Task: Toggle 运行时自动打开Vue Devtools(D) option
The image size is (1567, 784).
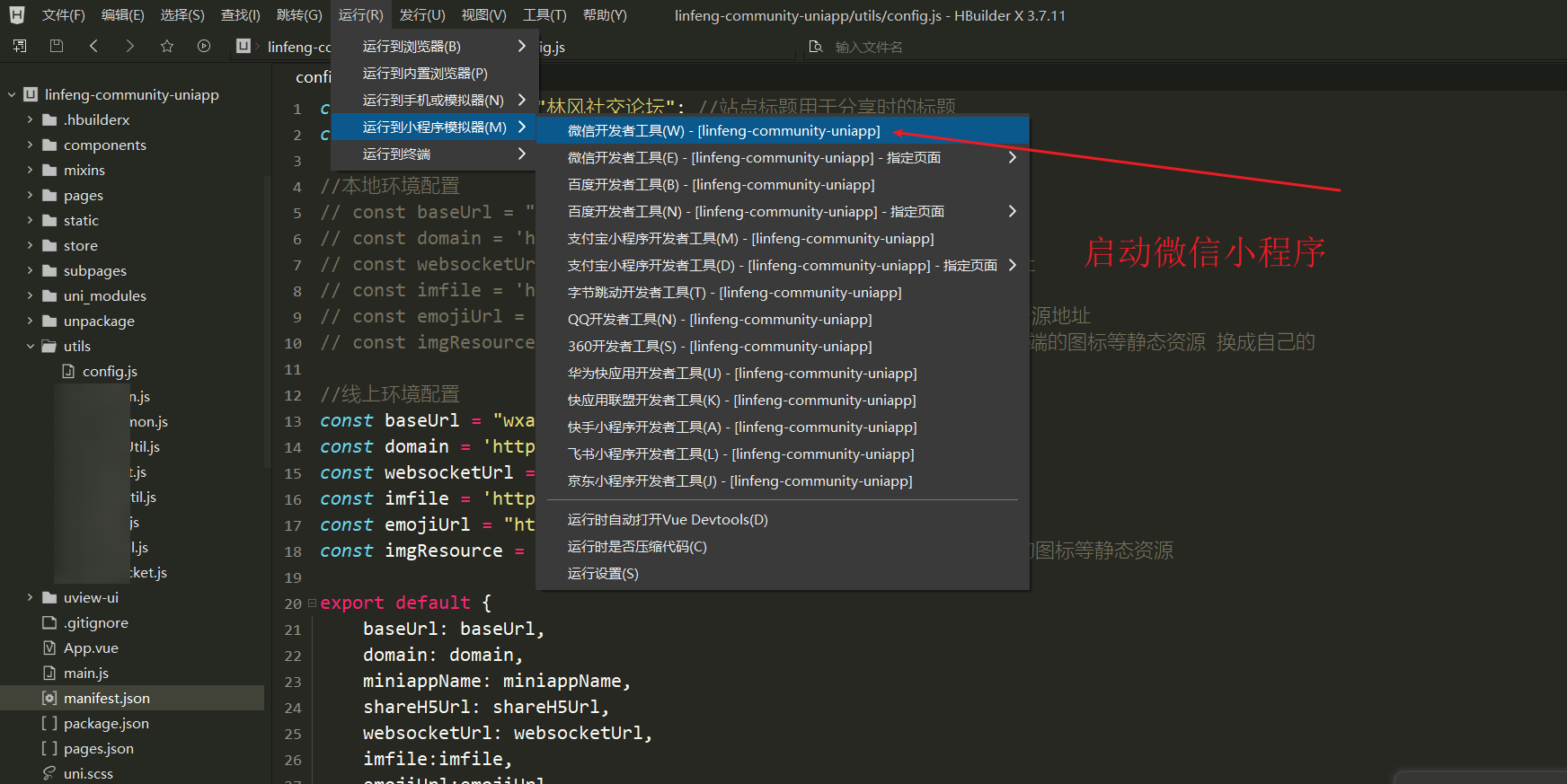Action: click(783, 519)
